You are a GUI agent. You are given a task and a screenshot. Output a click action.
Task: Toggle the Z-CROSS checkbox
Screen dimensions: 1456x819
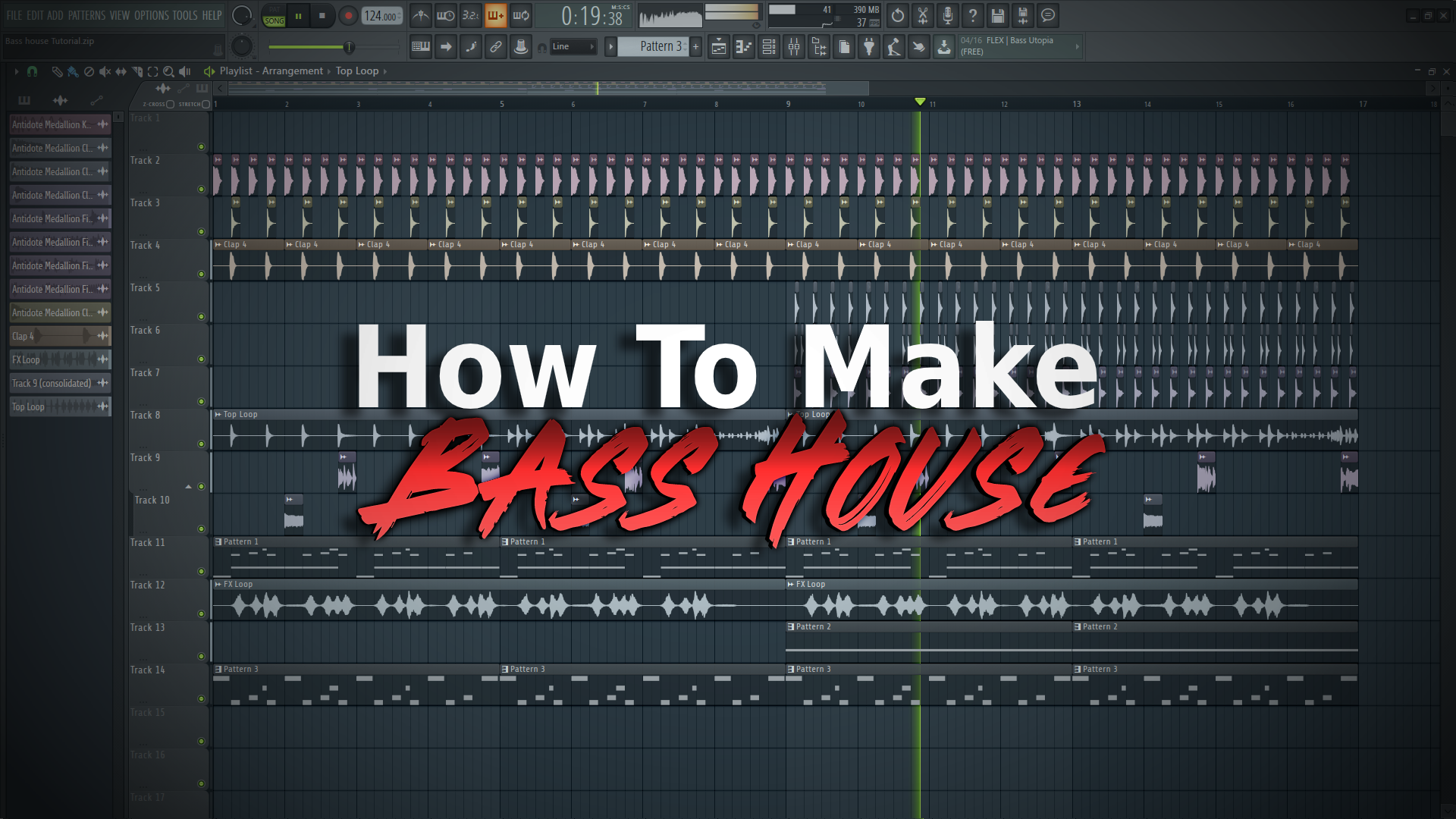pyautogui.click(x=170, y=105)
